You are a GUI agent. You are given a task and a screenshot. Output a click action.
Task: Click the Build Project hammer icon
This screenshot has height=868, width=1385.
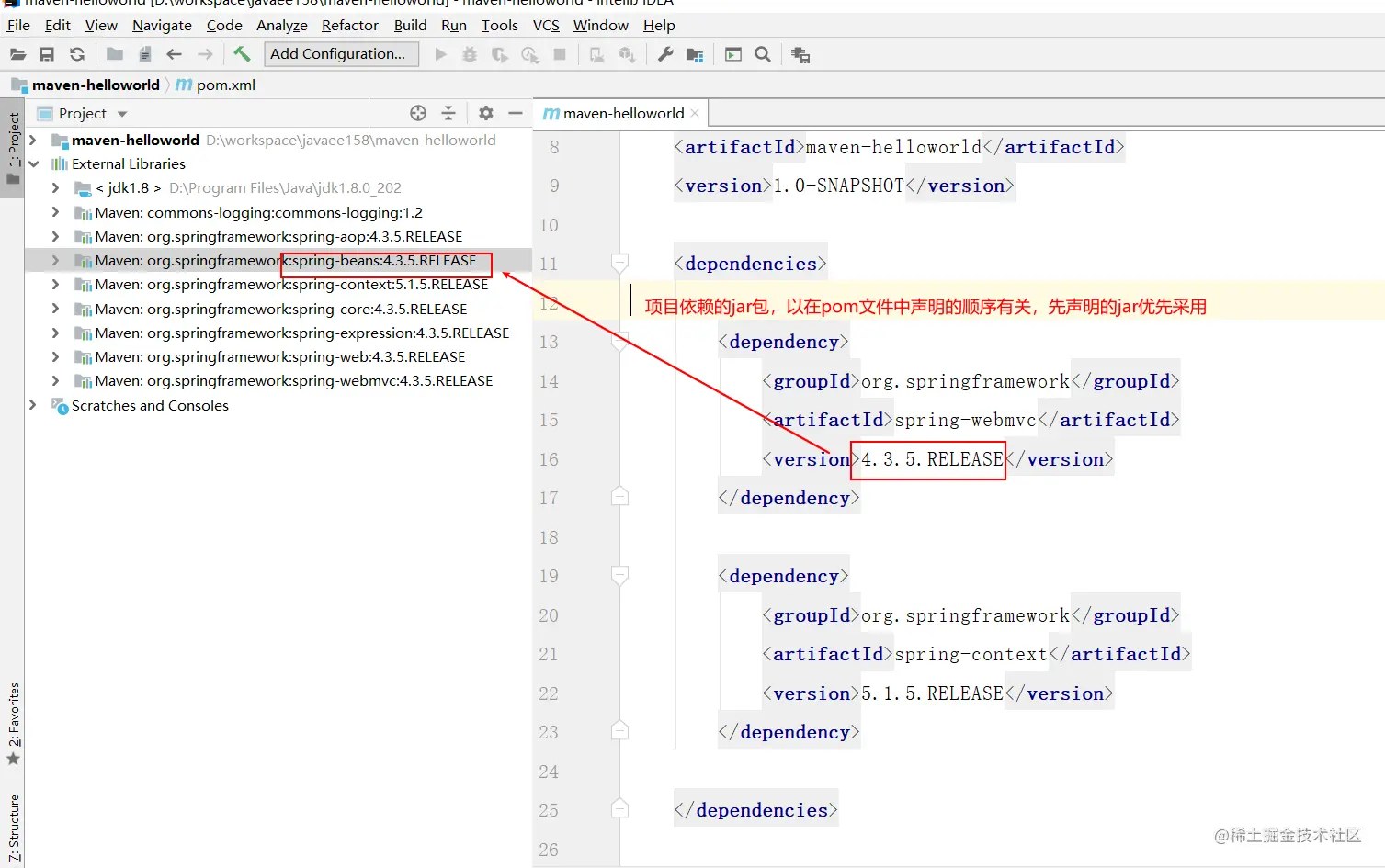pos(242,54)
